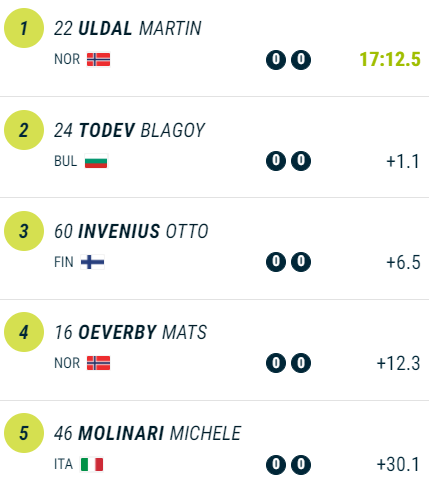The height and width of the screenshot is (482, 429).
Task: Click the rank 2 circle badge
Action: tap(24, 130)
